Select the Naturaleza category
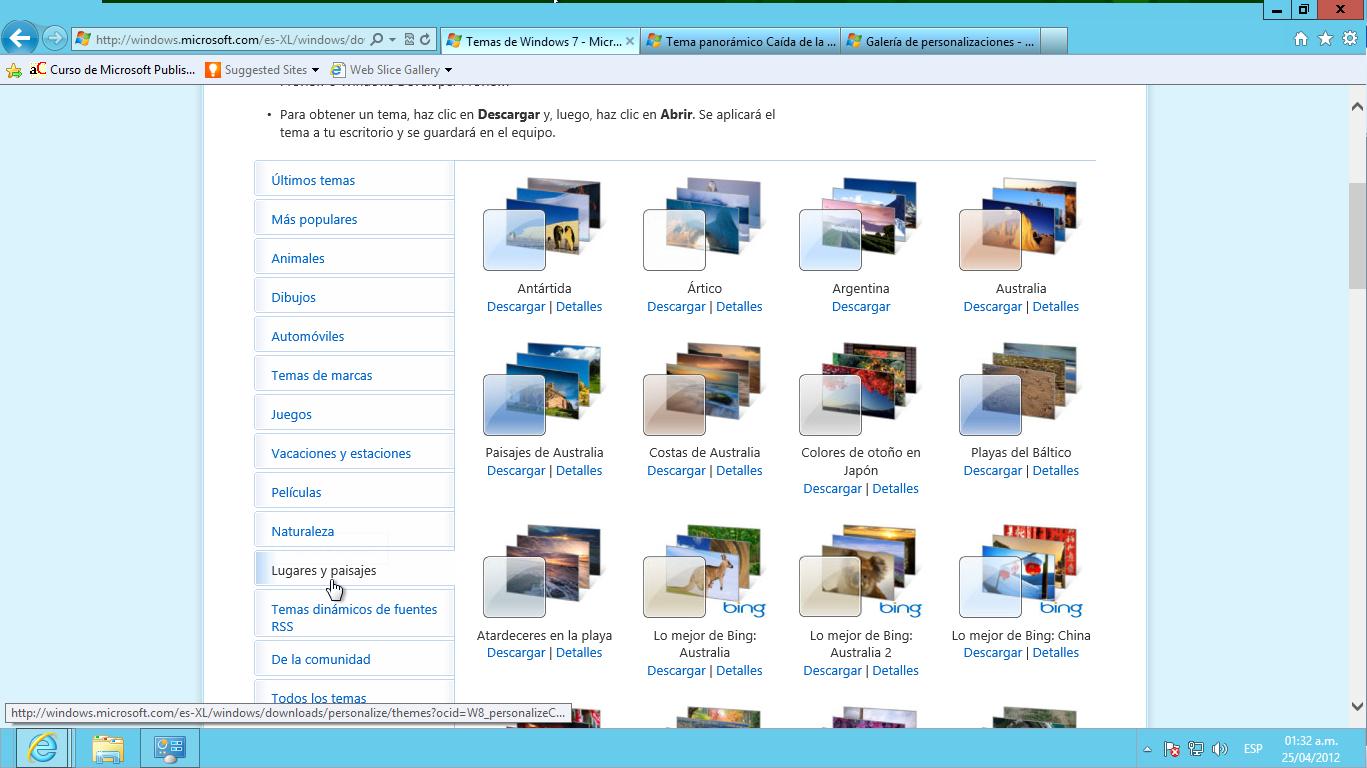1367x768 pixels. point(303,531)
